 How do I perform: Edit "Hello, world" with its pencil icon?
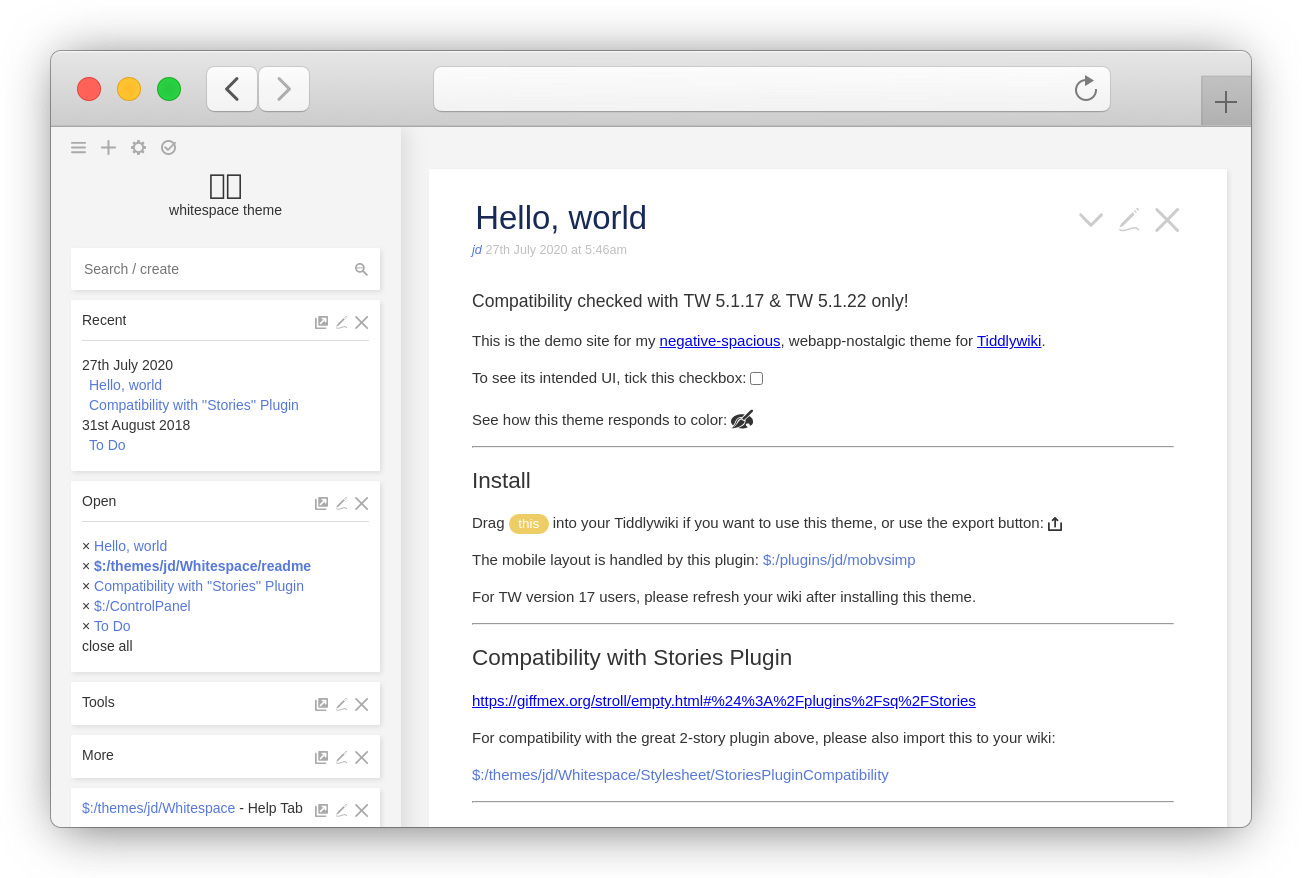1129,219
